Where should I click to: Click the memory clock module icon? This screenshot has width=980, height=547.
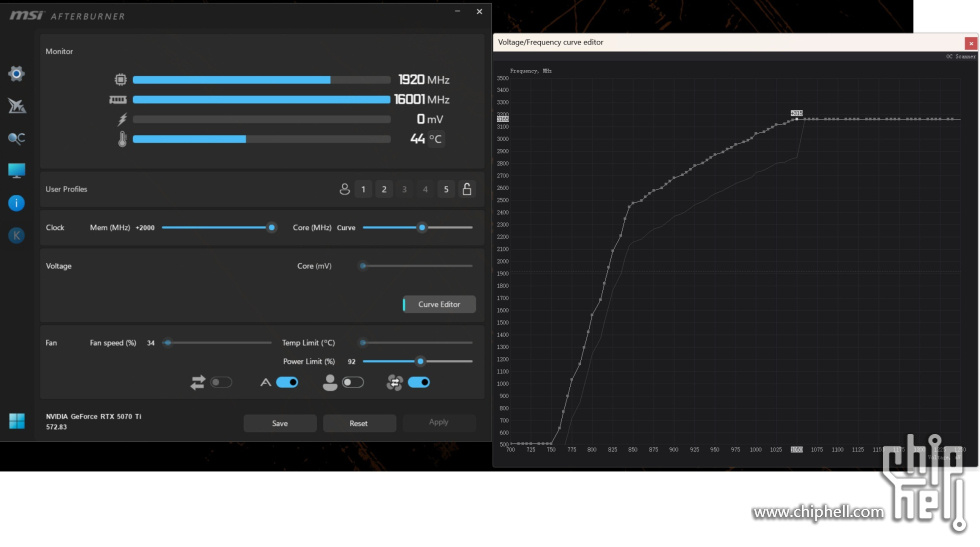(118, 99)
